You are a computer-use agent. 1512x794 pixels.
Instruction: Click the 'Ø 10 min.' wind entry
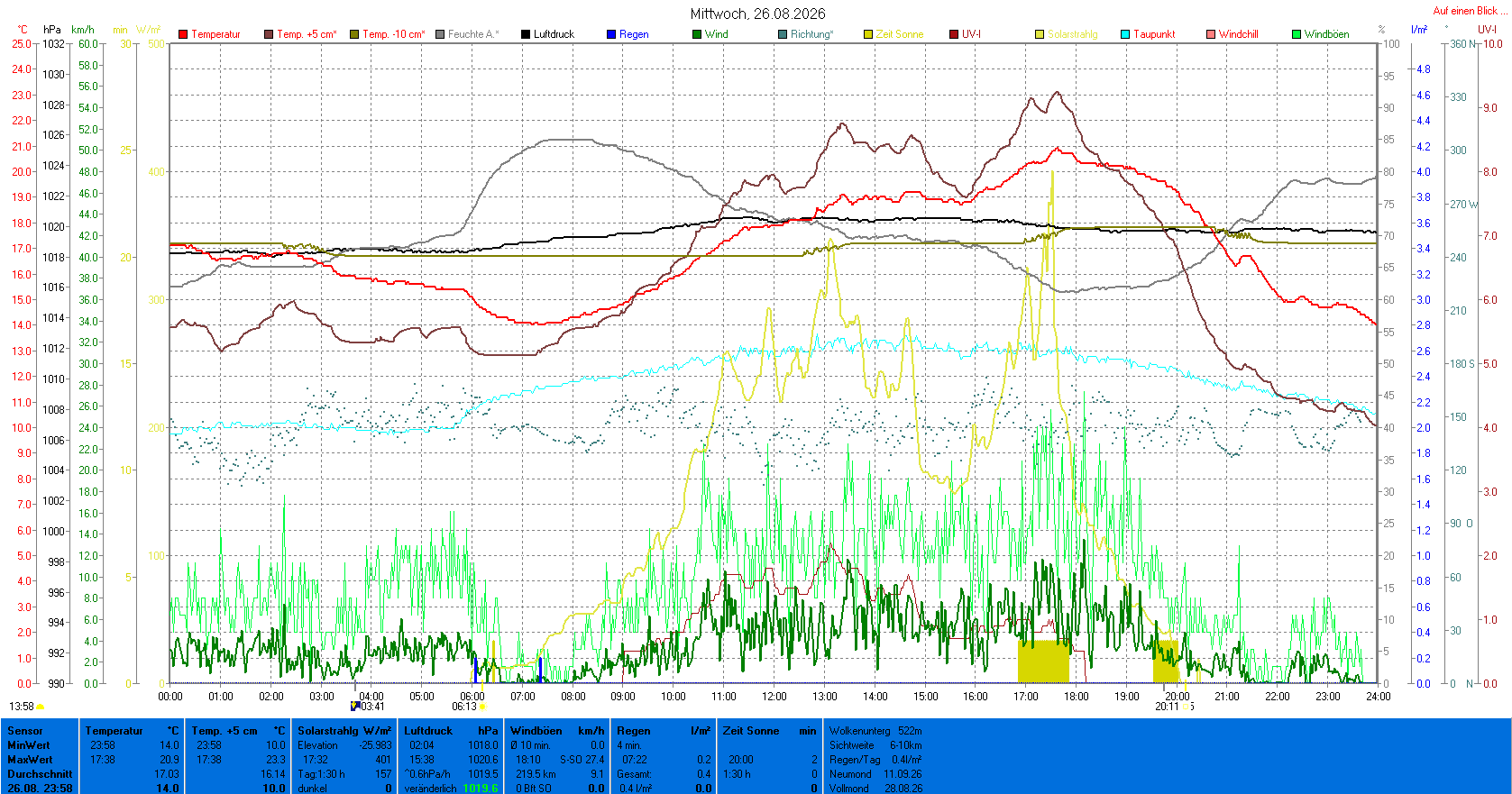coord(532,745)
